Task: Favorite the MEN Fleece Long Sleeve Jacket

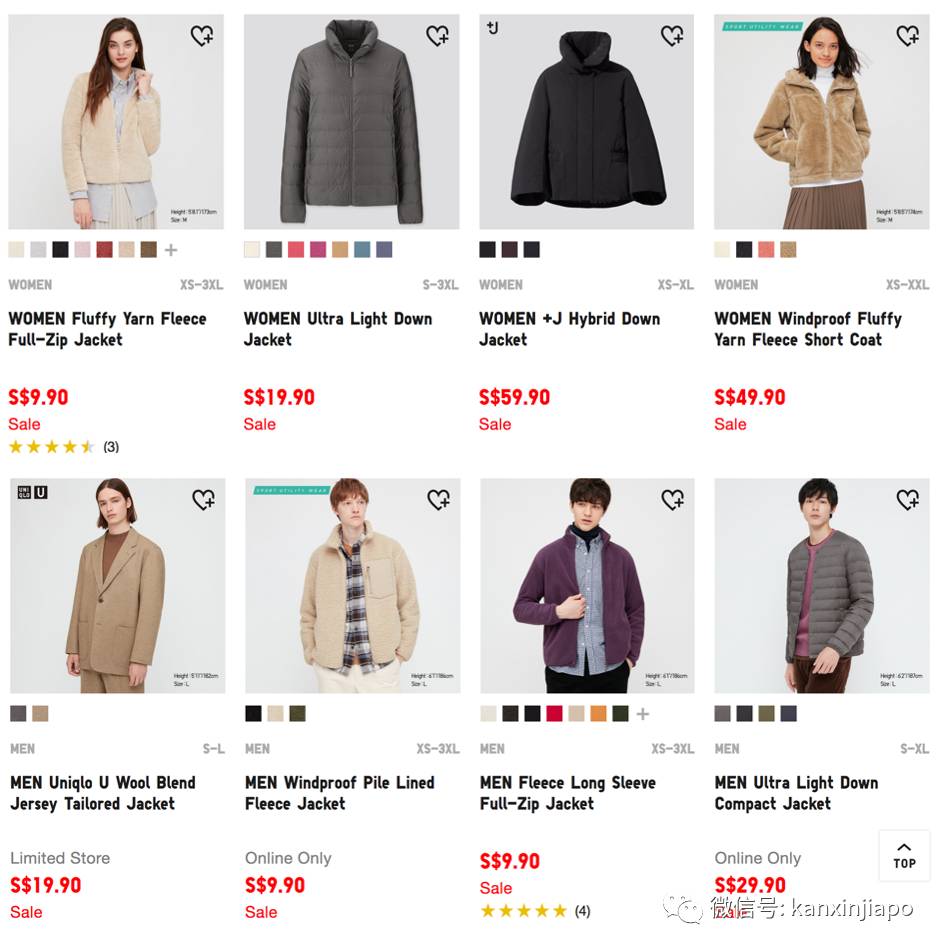Action: click(x=672, y=500)
